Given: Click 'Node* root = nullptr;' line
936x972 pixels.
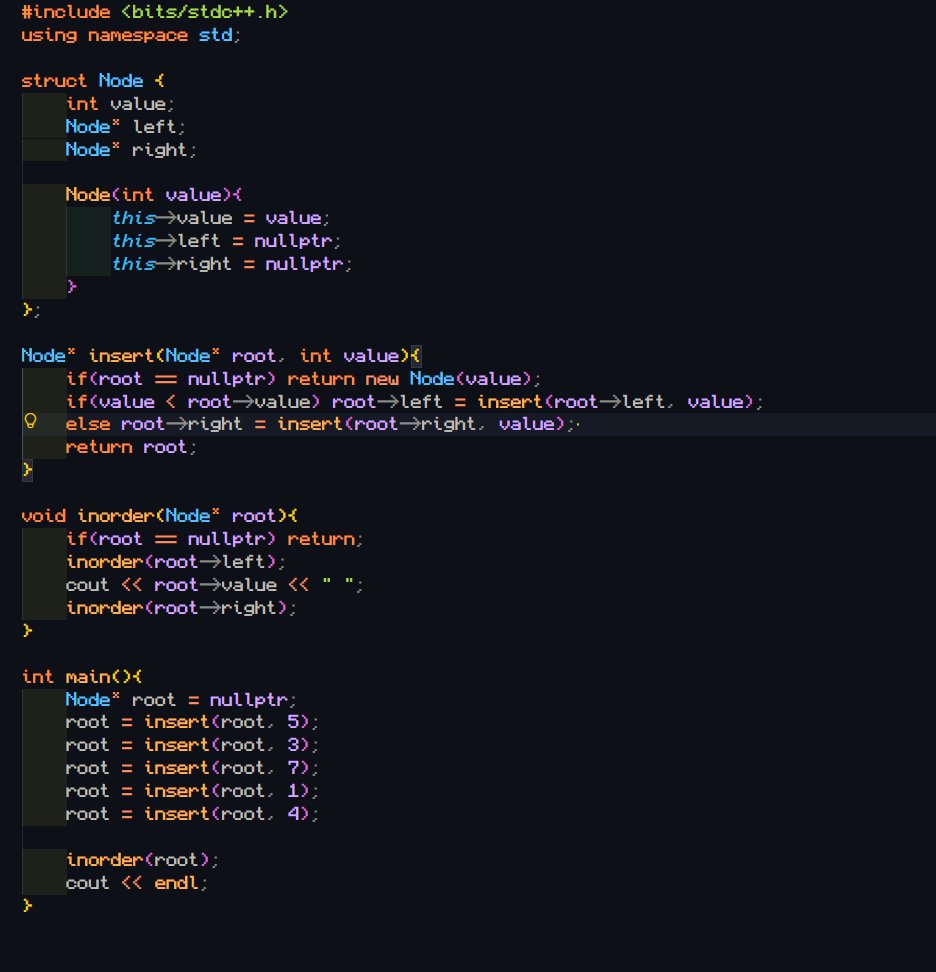Looking at the screenshot, I should coord(181,699).
